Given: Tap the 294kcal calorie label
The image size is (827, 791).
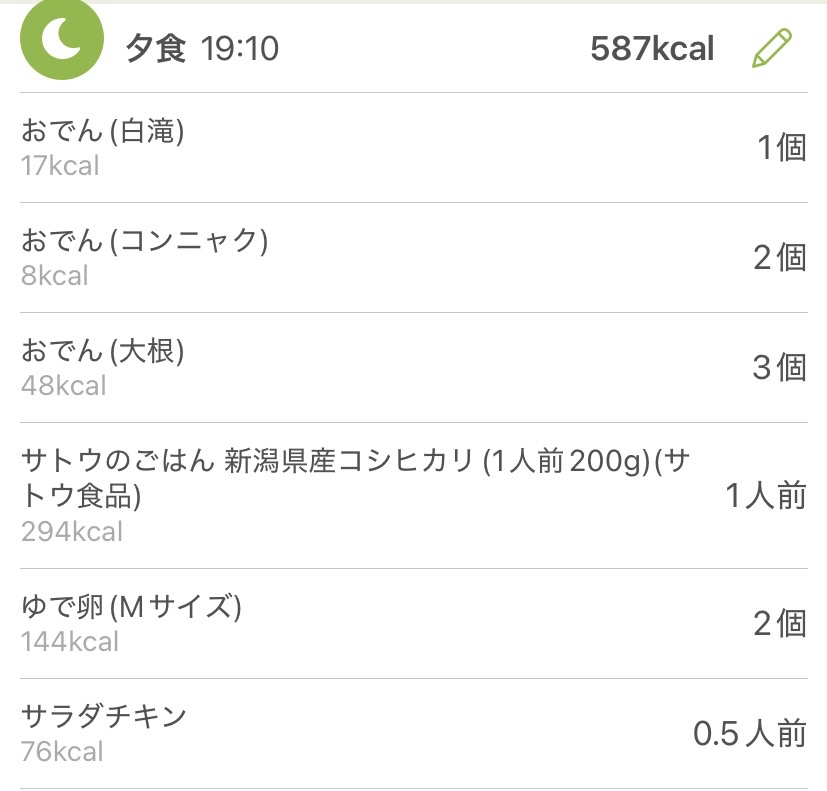Looking at the screenshot, I should (72, 531).
